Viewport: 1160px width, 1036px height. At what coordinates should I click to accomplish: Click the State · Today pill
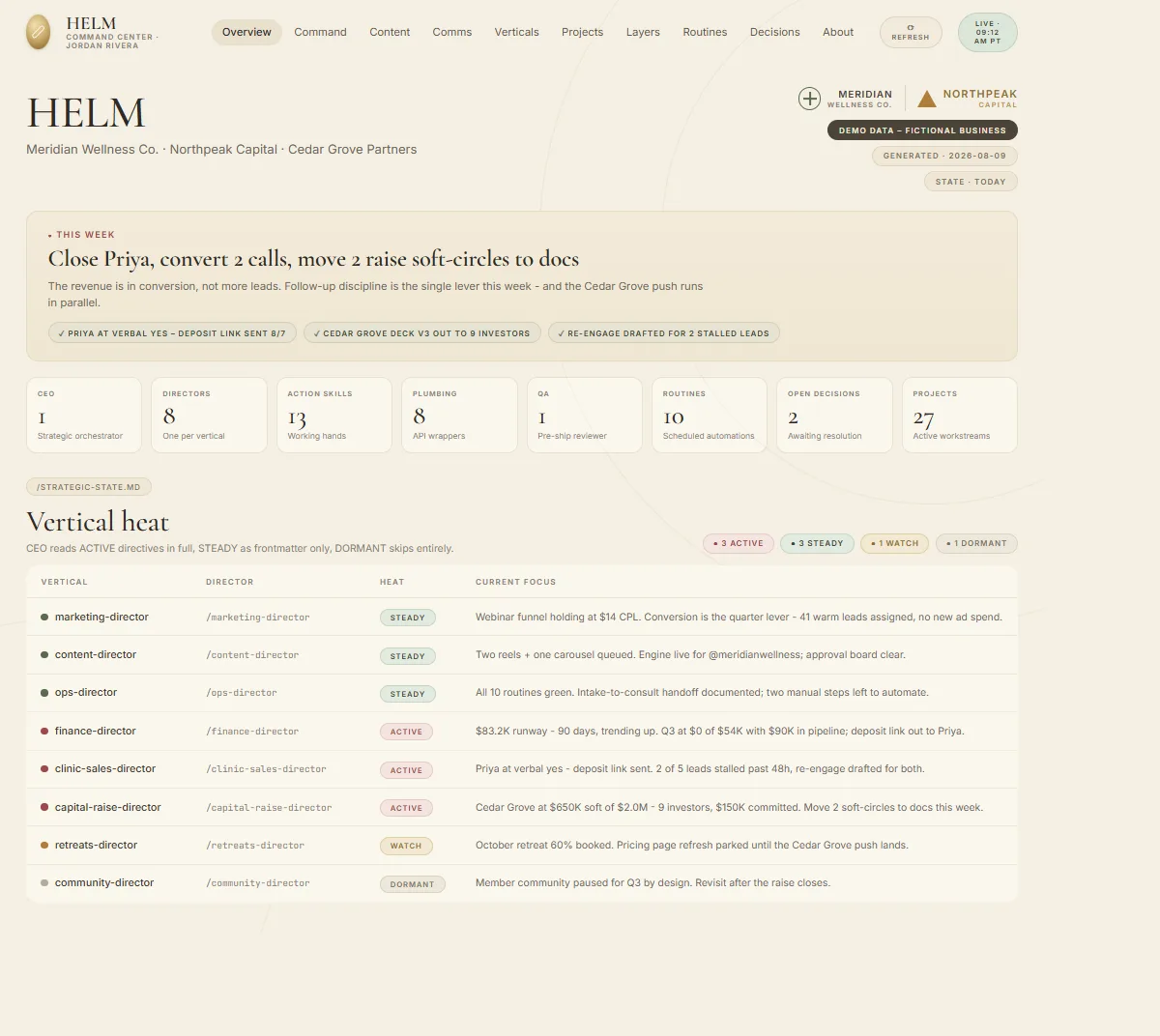pos(971,182)
